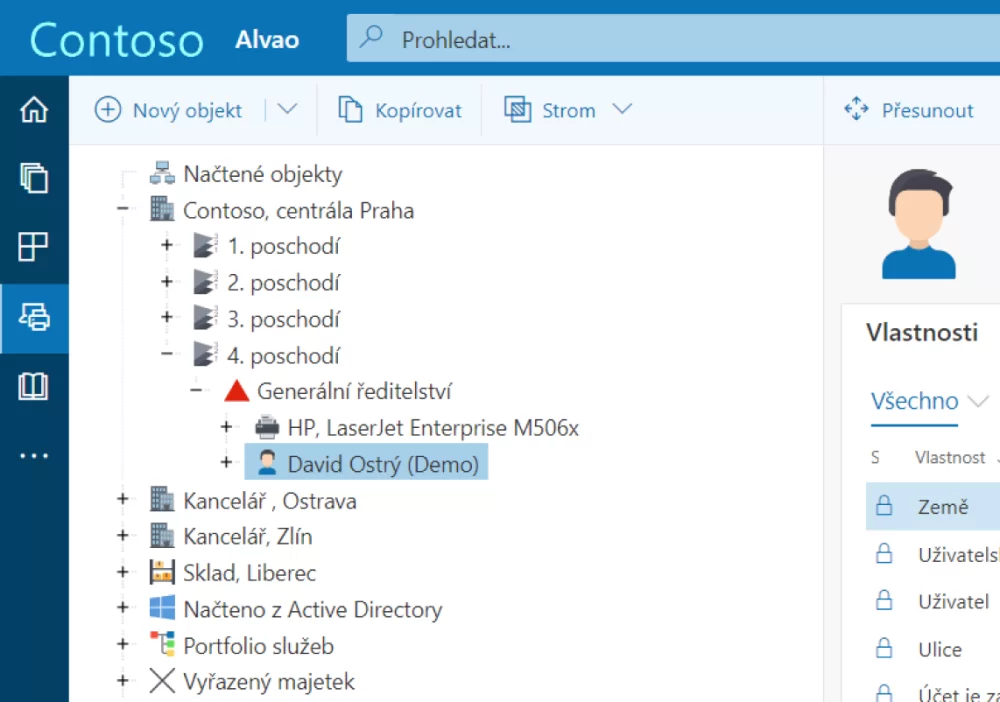Open the Nový objekt dropdown arrow
1000x702 pixels.
point(287,110)
